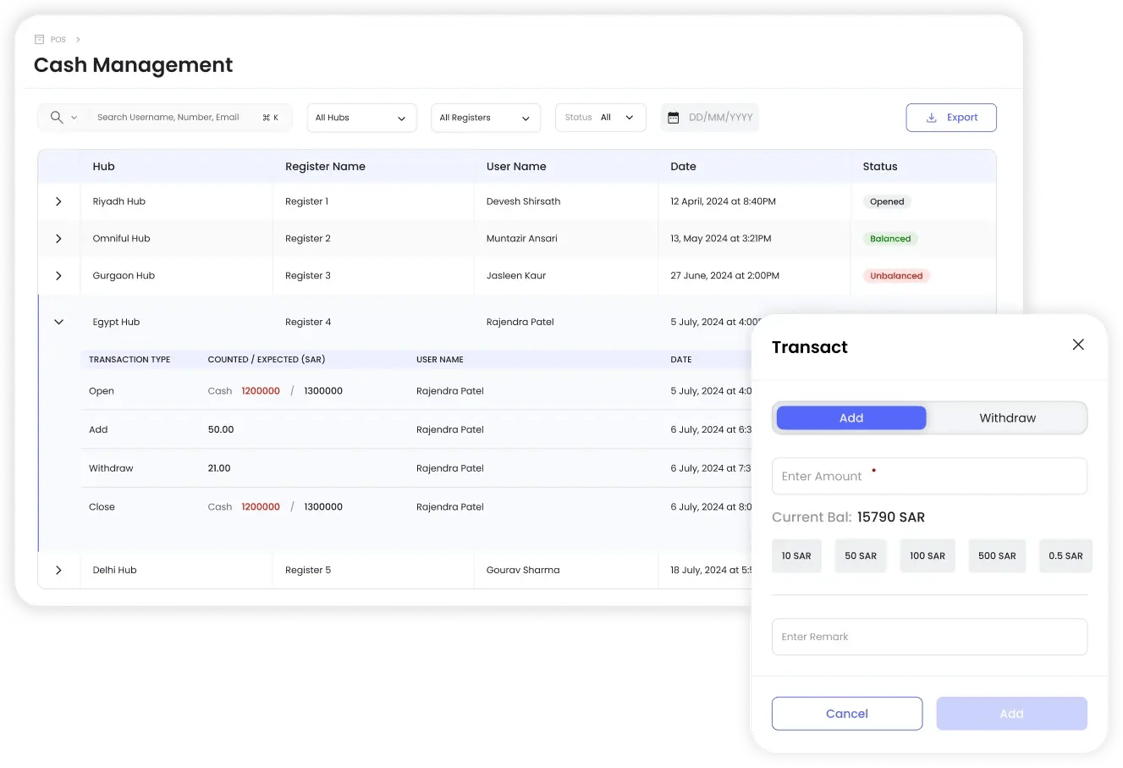Click the Withdraw transaction row label
Screen dimensions: 1123x768
(x=111, y=469)
